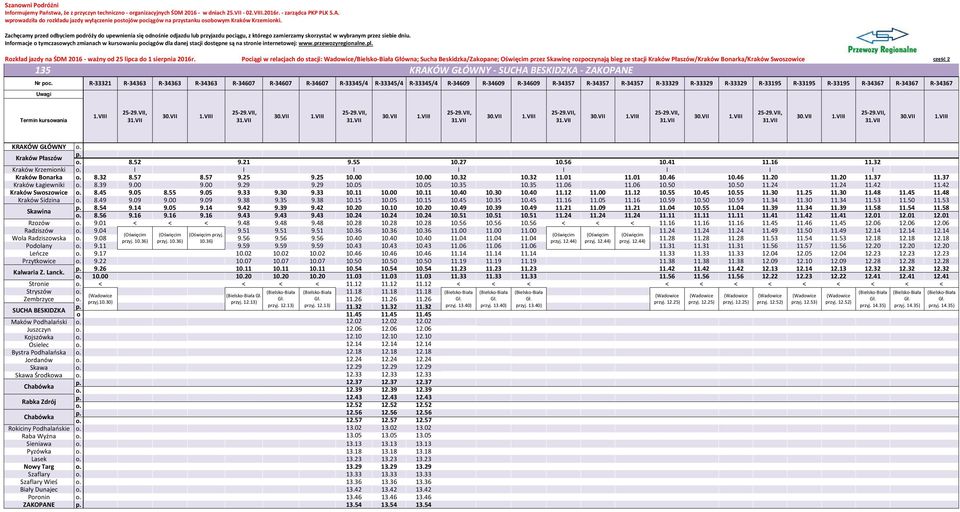Image resolution: width=960 pixels, height=512 pixels.
Task: Select the Przytkowice station label
Action: (40, 260)
